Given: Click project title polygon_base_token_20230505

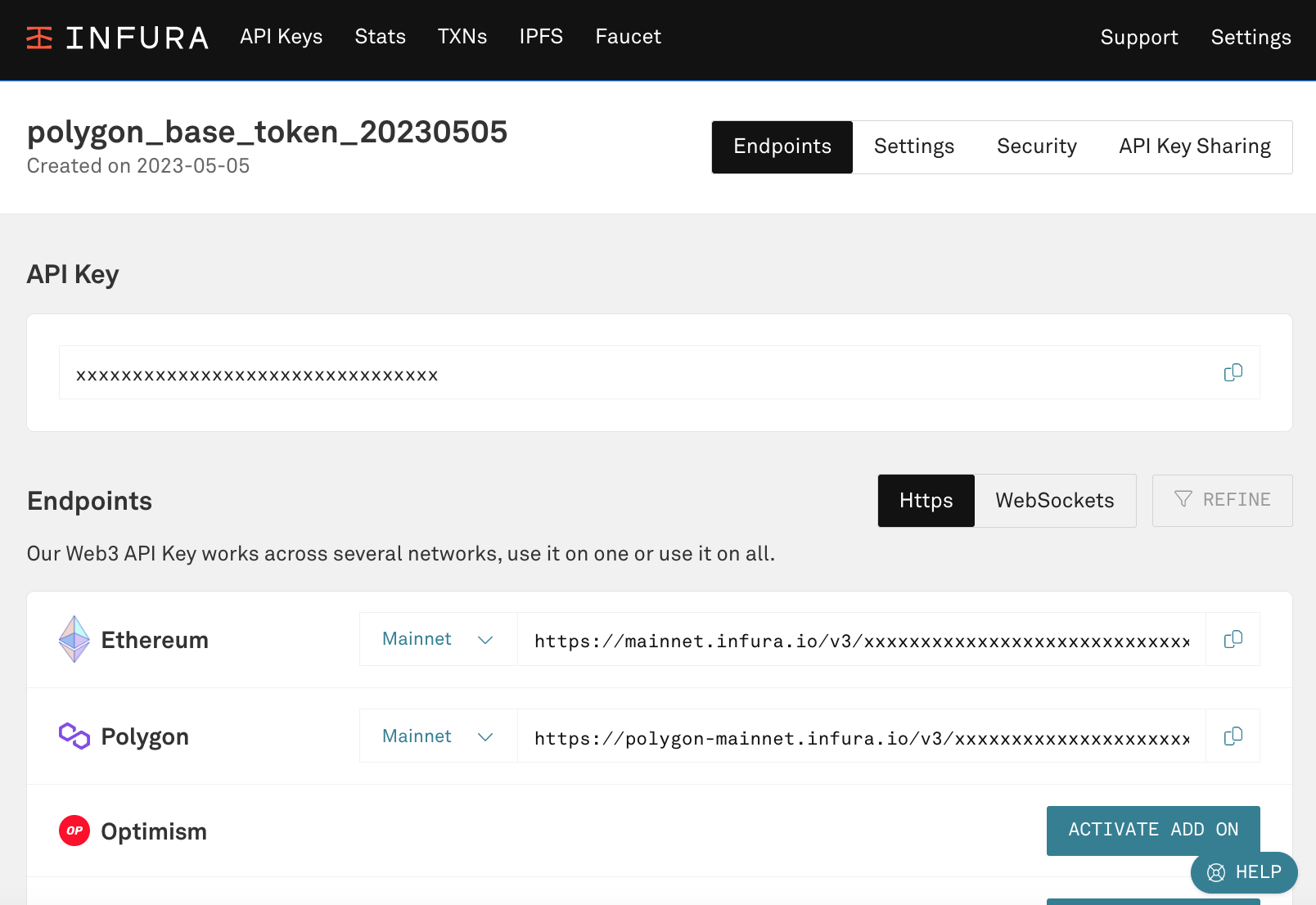Looking at the screenshot, I should click(x=267, y=132).
